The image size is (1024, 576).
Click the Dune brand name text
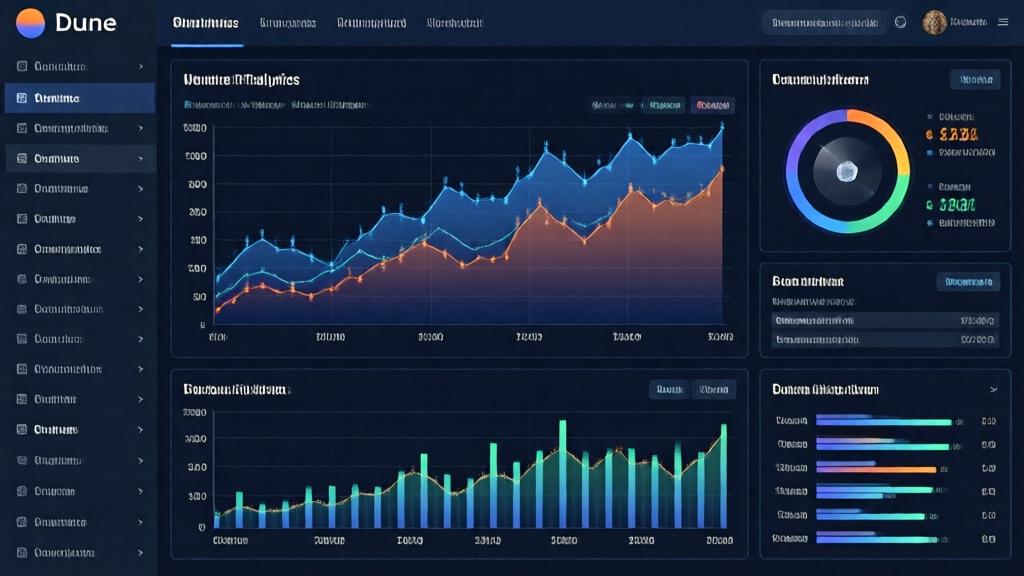(86, 23)
